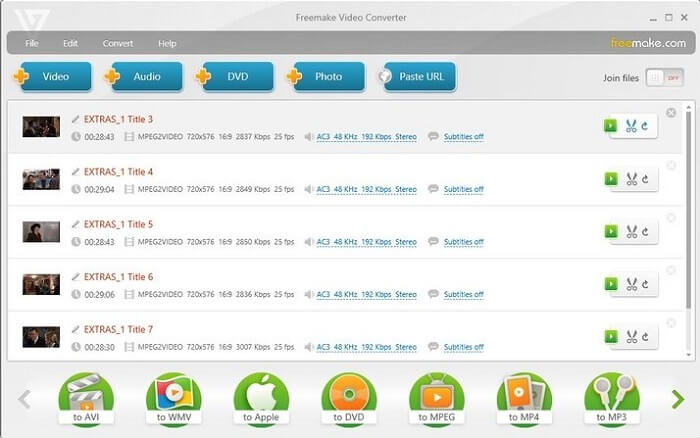Rotate video EXTRAS_1 Title 7
The width and height of the screenshot is (700, 438).
point(645,336)
